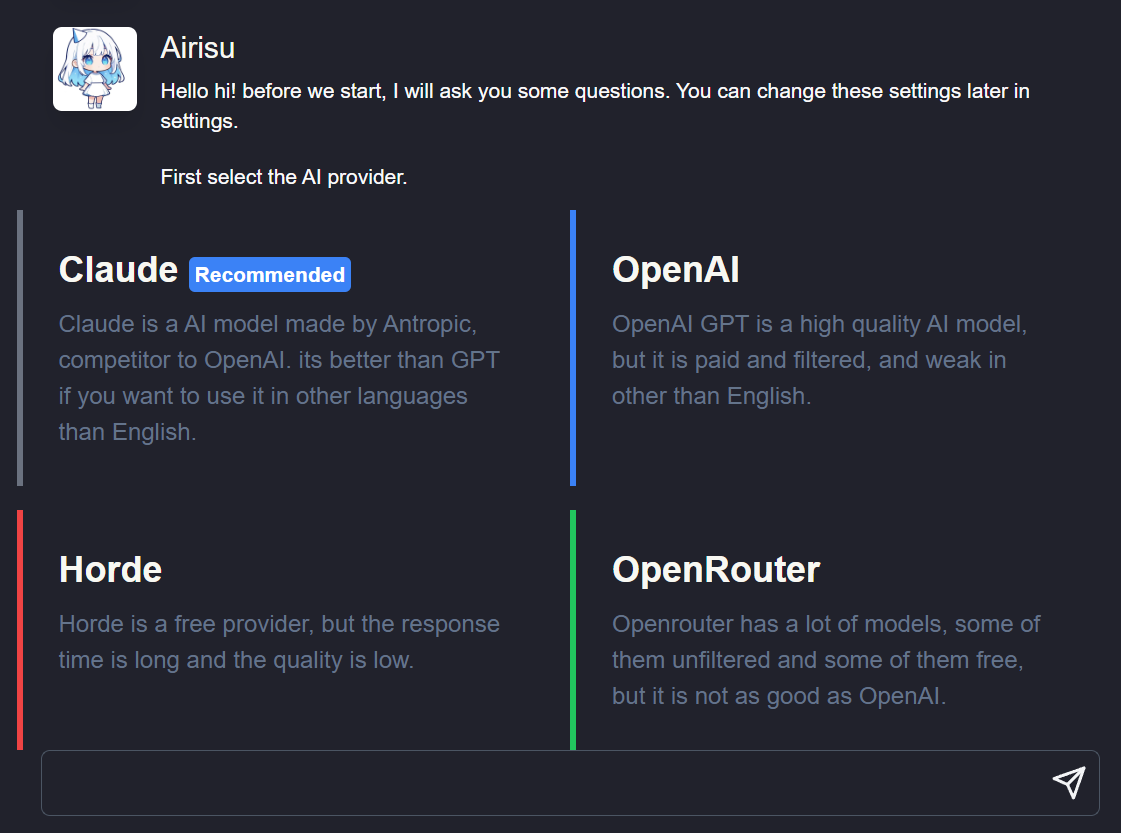This screenshot has height=833, width=1121.
Task: Click the Airisu character name
Action: [x=198, y=48]
